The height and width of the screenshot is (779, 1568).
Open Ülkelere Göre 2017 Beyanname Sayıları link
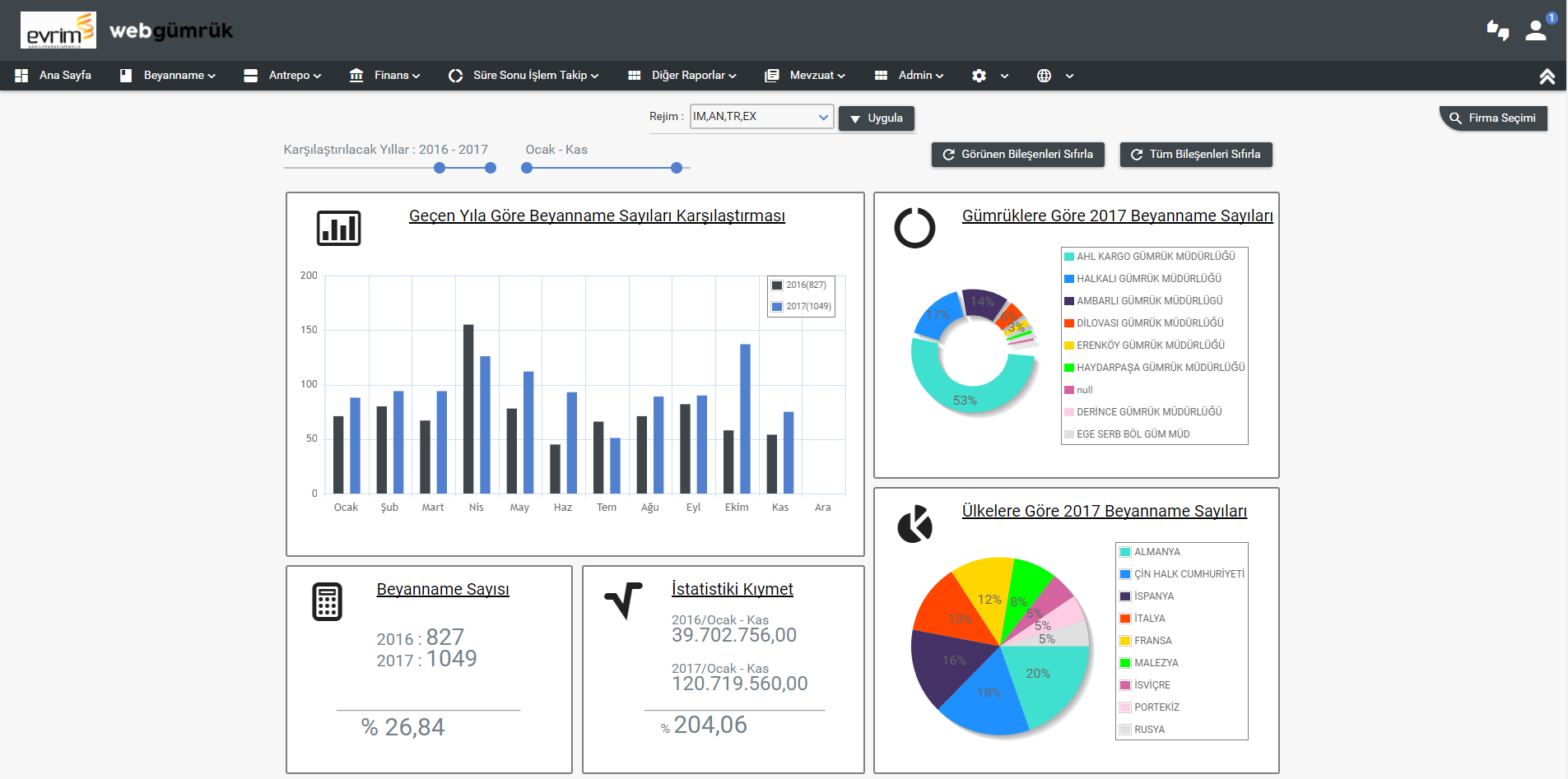1105,511
